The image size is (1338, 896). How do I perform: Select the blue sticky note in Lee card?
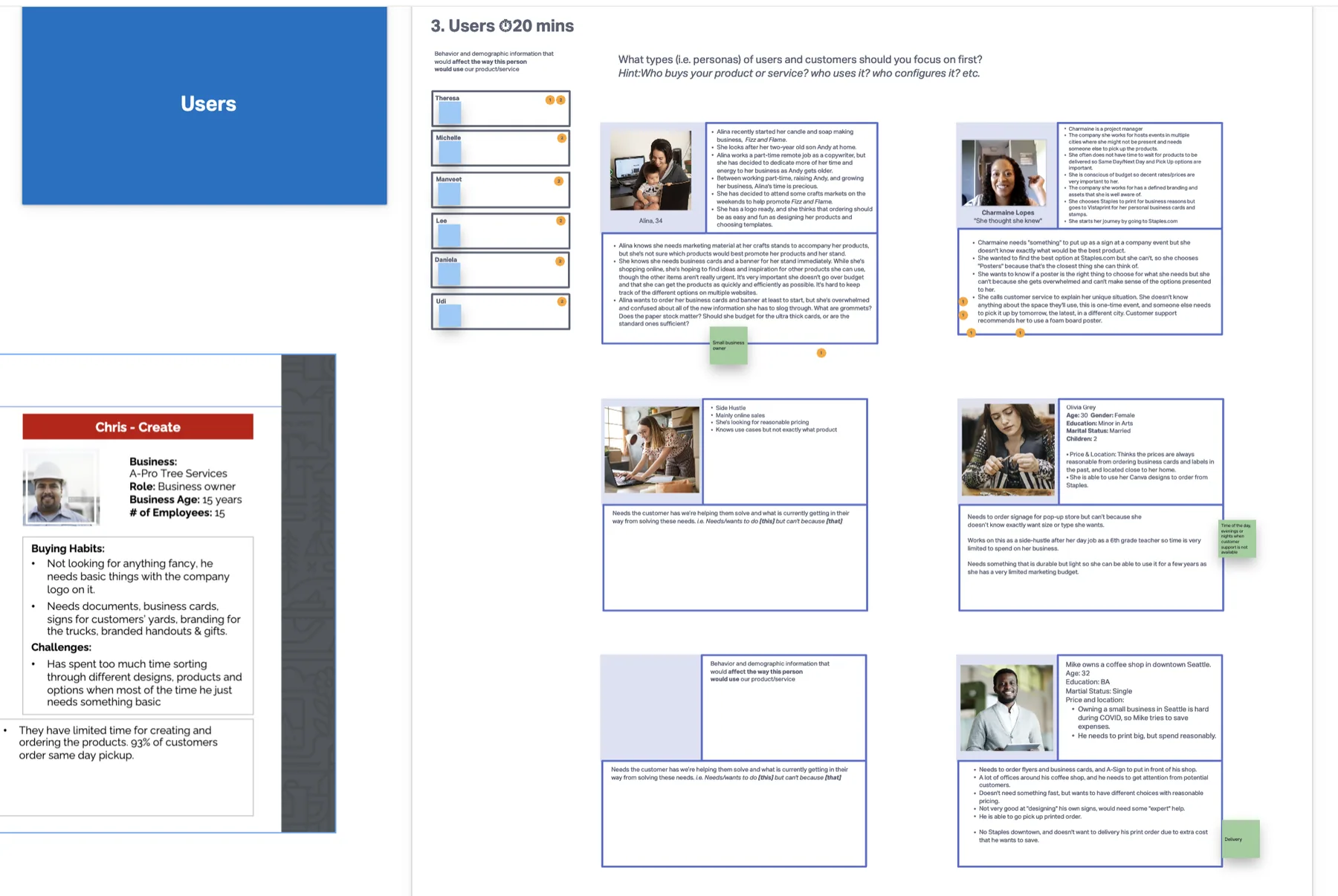(449, 236)
